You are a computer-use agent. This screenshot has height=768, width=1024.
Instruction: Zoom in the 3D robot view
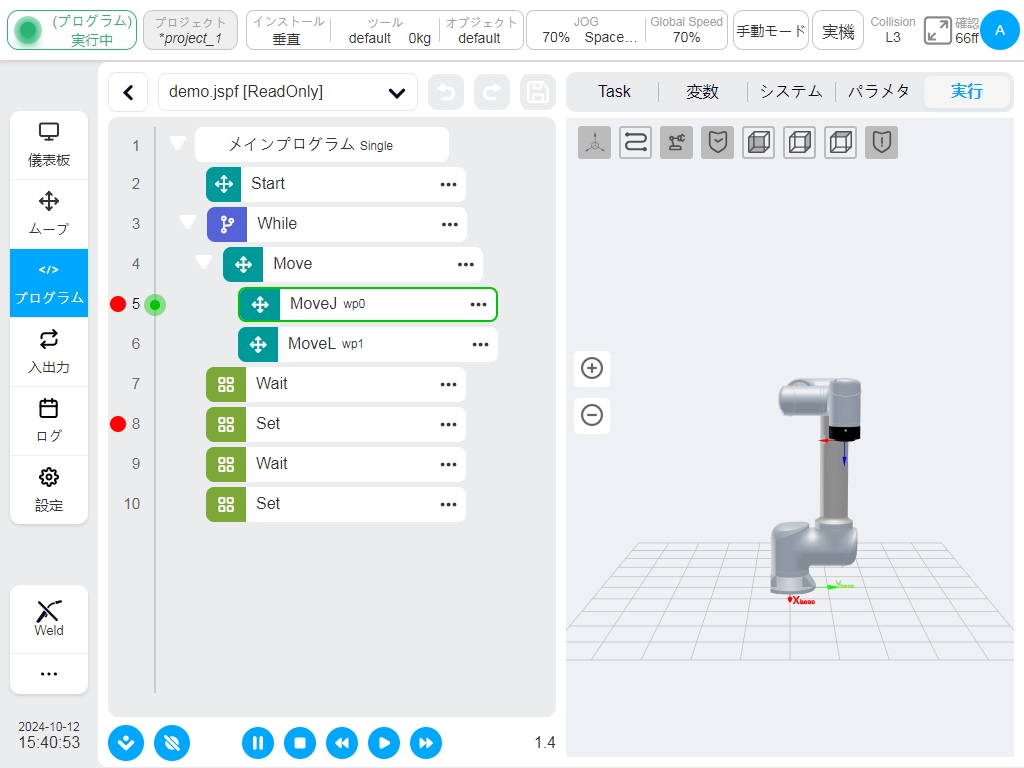pyautogui.click(x=592, y=368)
